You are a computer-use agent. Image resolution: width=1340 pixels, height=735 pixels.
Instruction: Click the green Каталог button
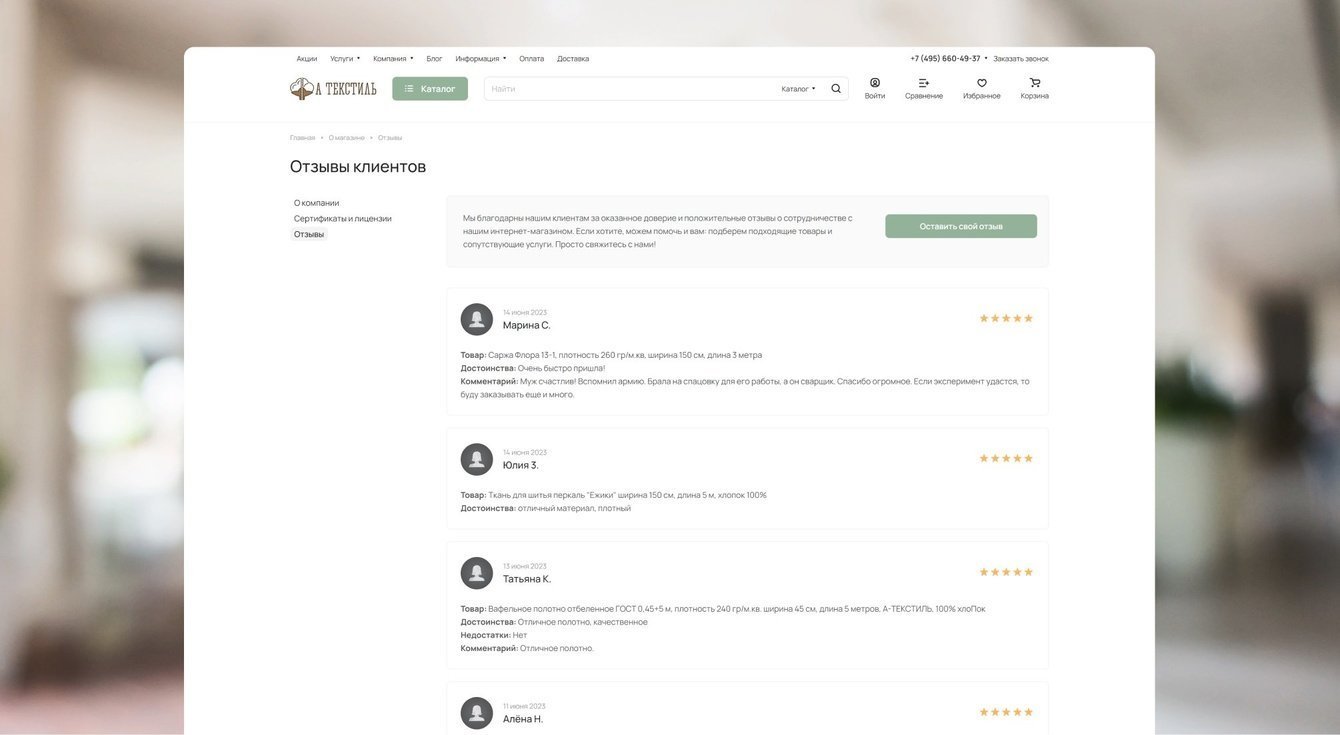pos(430,89)
